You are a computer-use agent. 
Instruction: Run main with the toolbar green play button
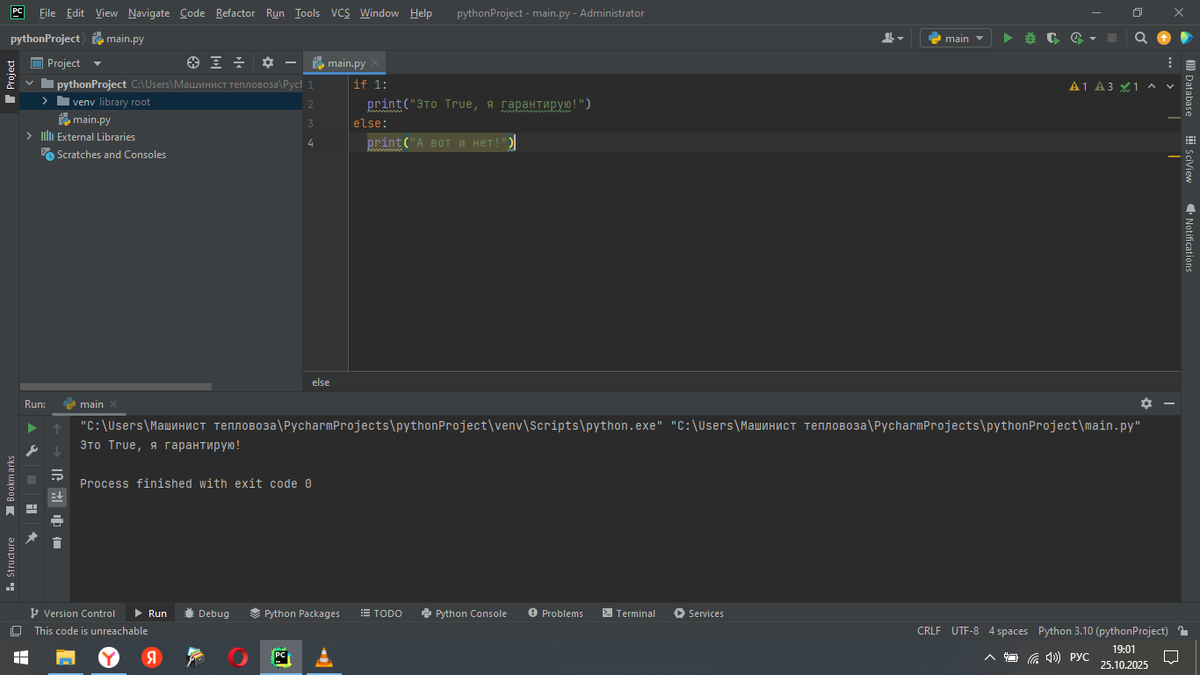1008,38
